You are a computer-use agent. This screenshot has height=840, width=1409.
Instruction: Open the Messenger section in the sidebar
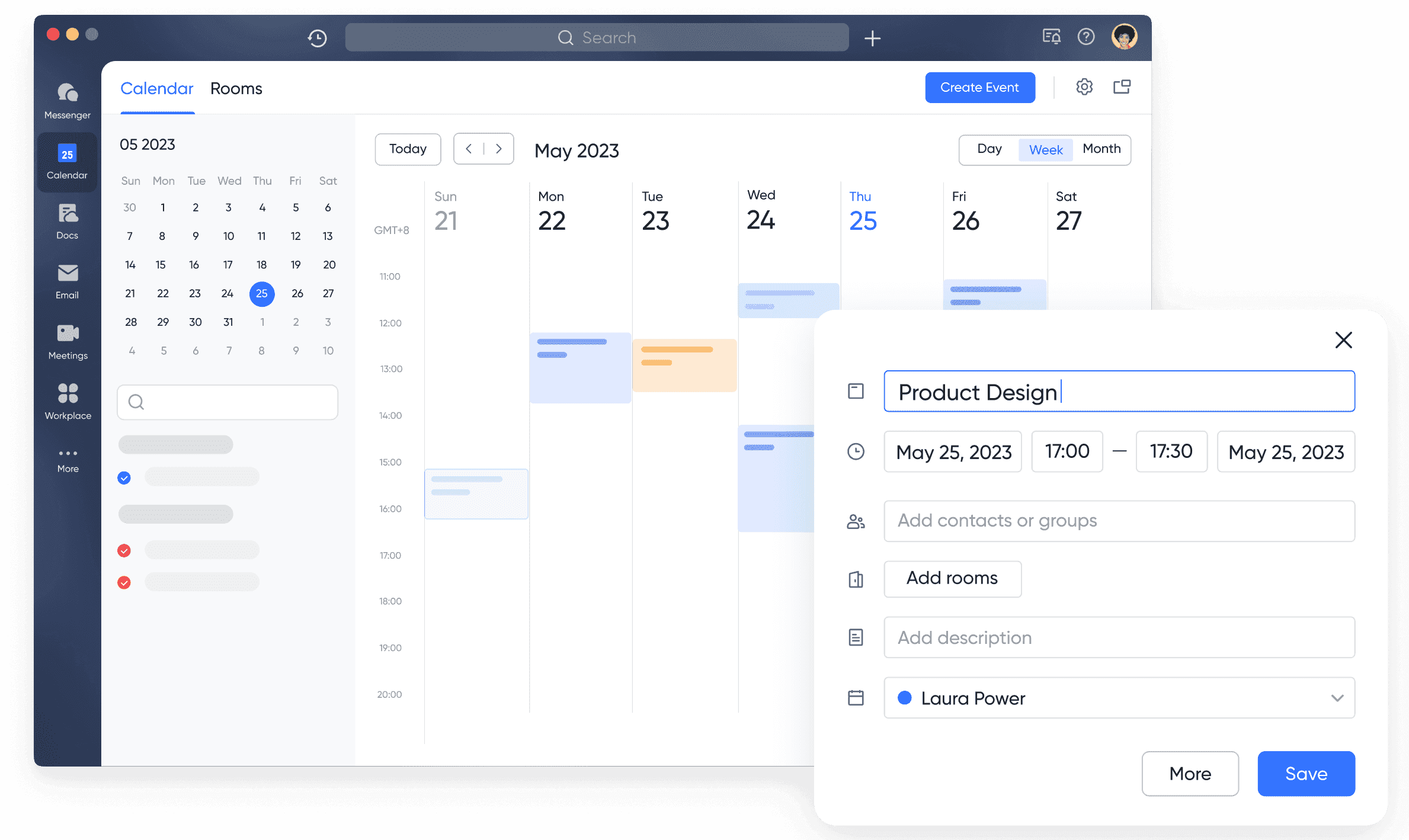67,100
